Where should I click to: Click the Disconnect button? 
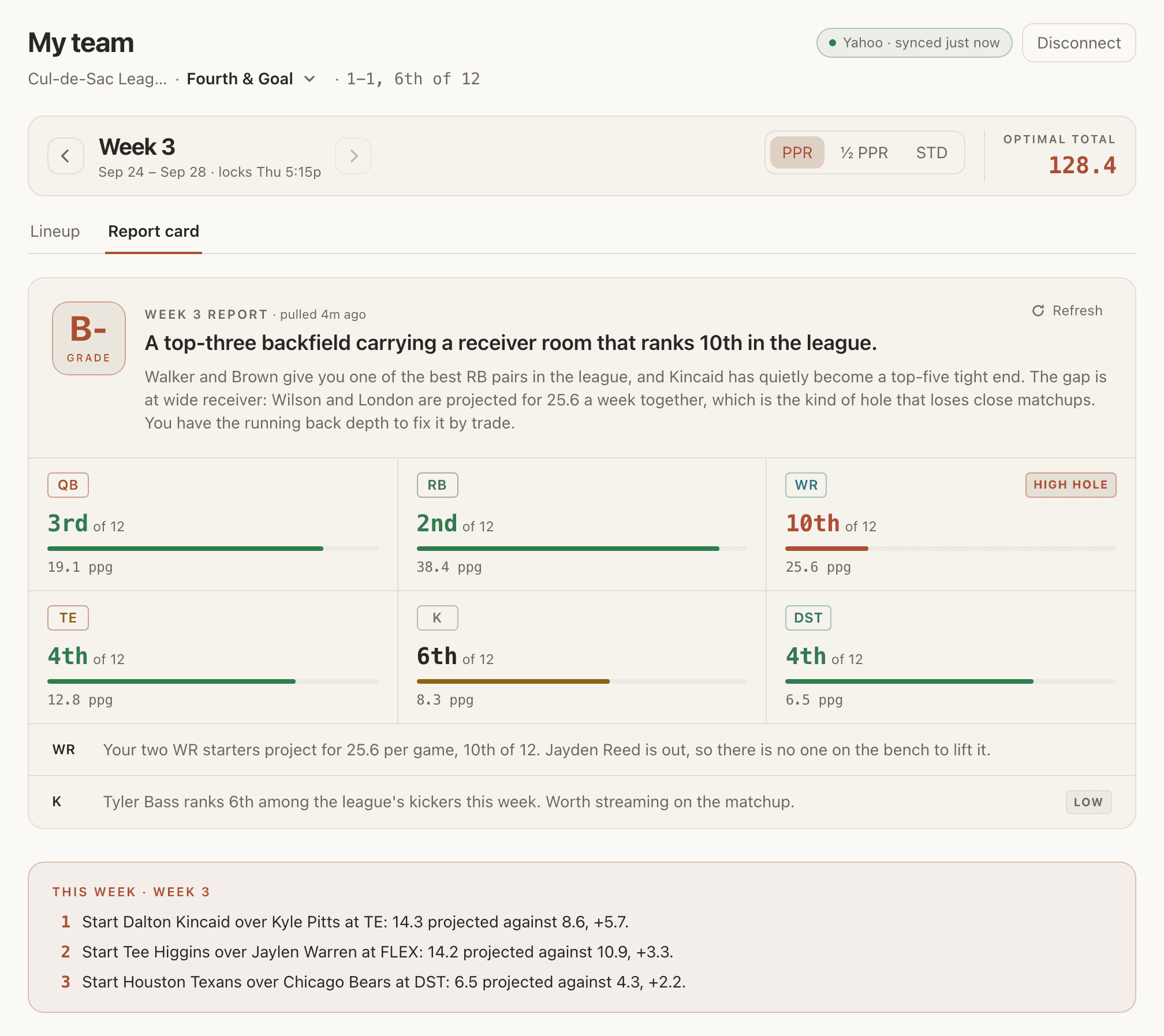click(x=1079, y=43)
